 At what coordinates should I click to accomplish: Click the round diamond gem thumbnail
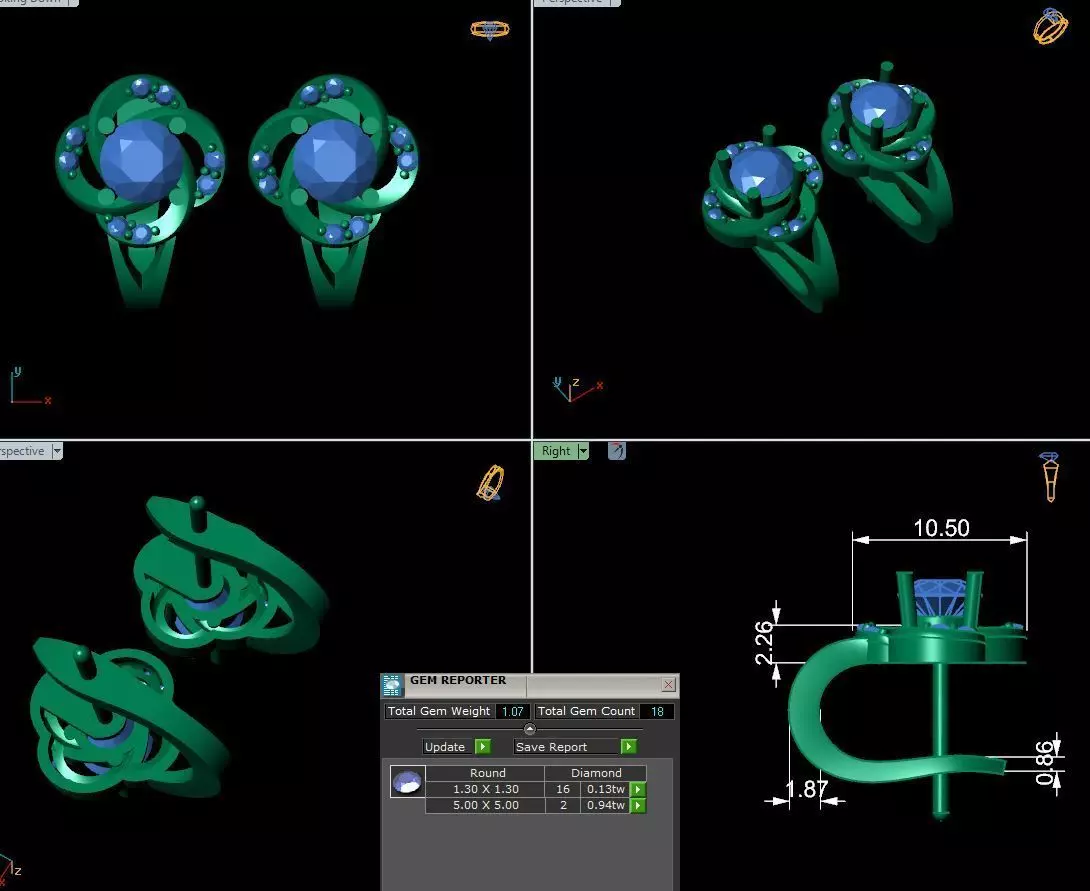click(x=407, y=782)
